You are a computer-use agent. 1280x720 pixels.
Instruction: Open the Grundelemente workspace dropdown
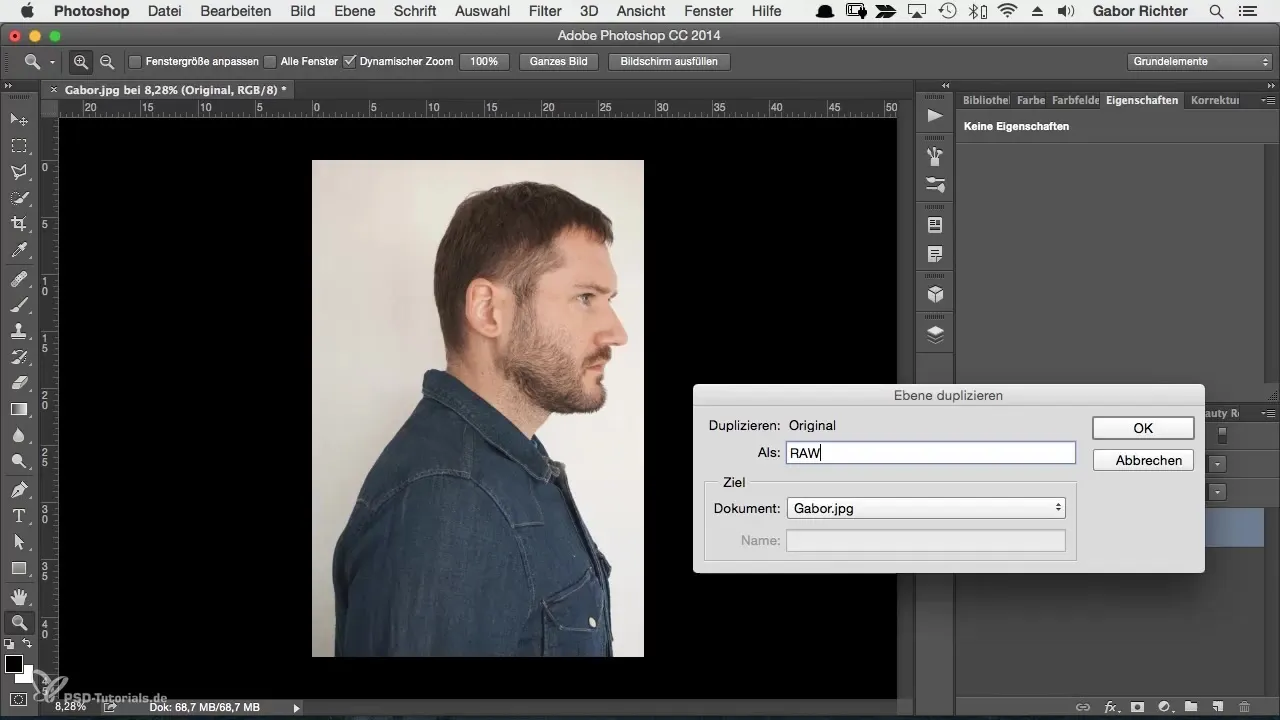tap(1201, 62)
